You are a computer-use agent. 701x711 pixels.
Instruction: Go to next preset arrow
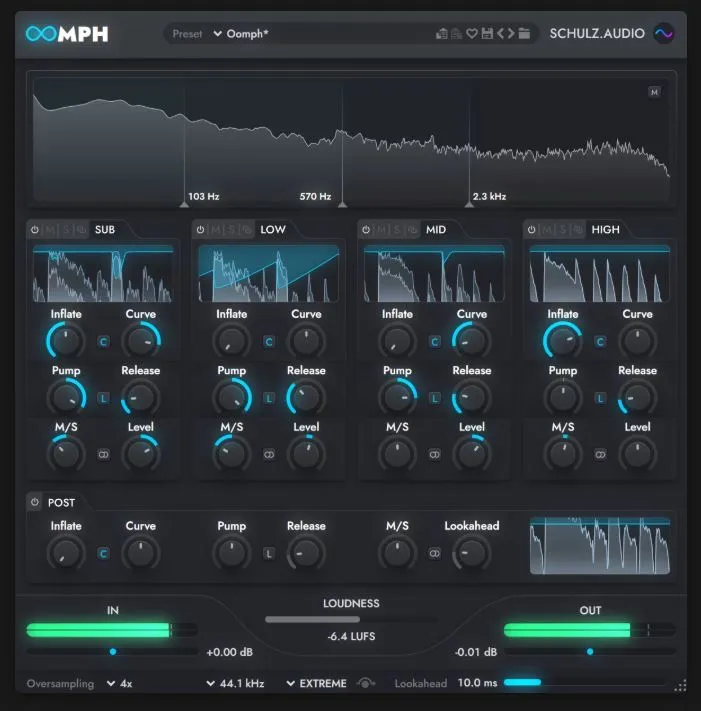click(x=511, y=34)
